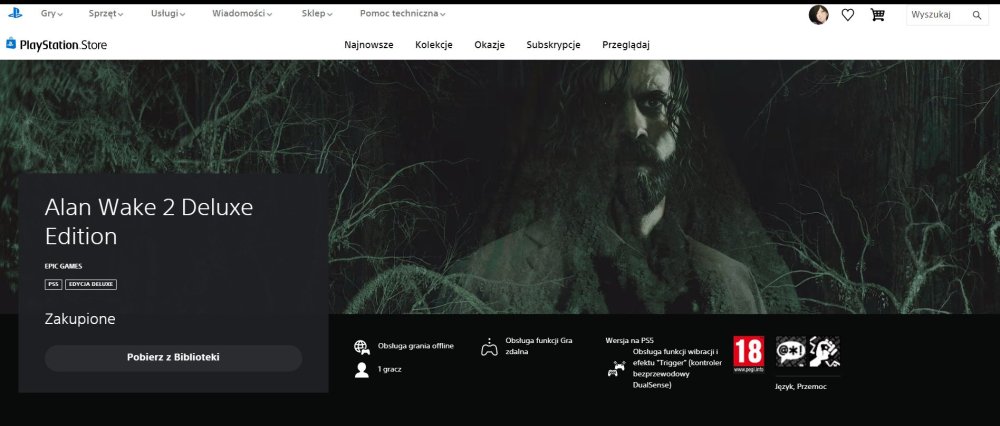The image size is (1000, 426).
Task: Open the Przeglądaj store tab
Action: [x=626, y=45]
